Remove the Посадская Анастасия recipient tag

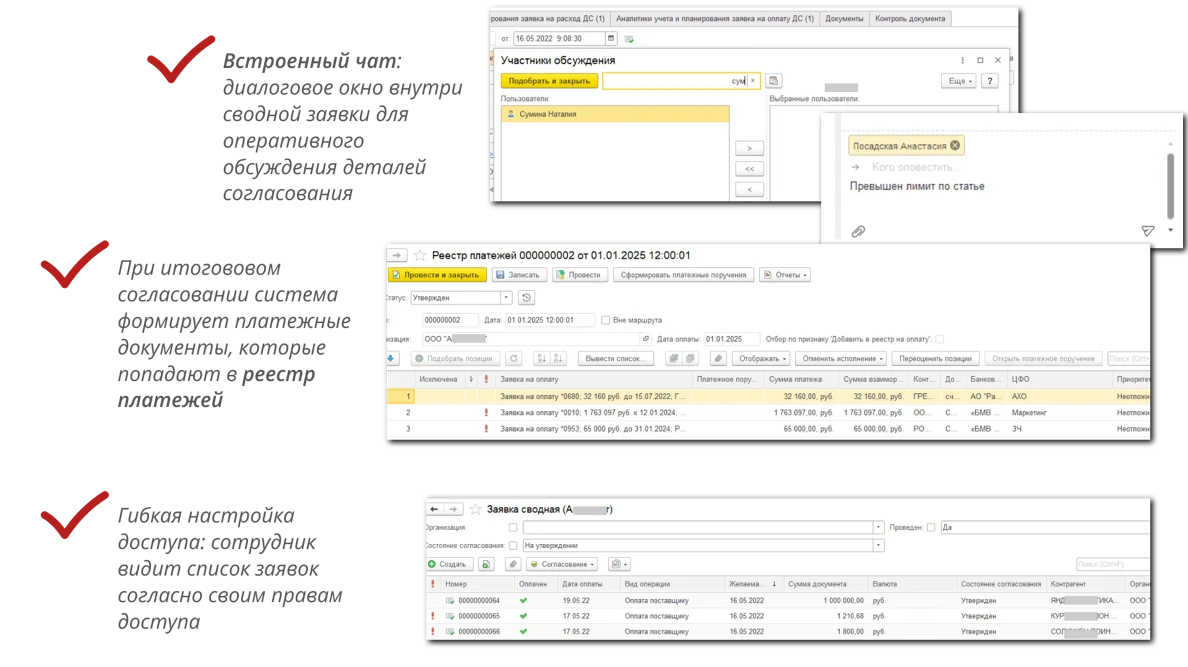click(x=955, y=145)
